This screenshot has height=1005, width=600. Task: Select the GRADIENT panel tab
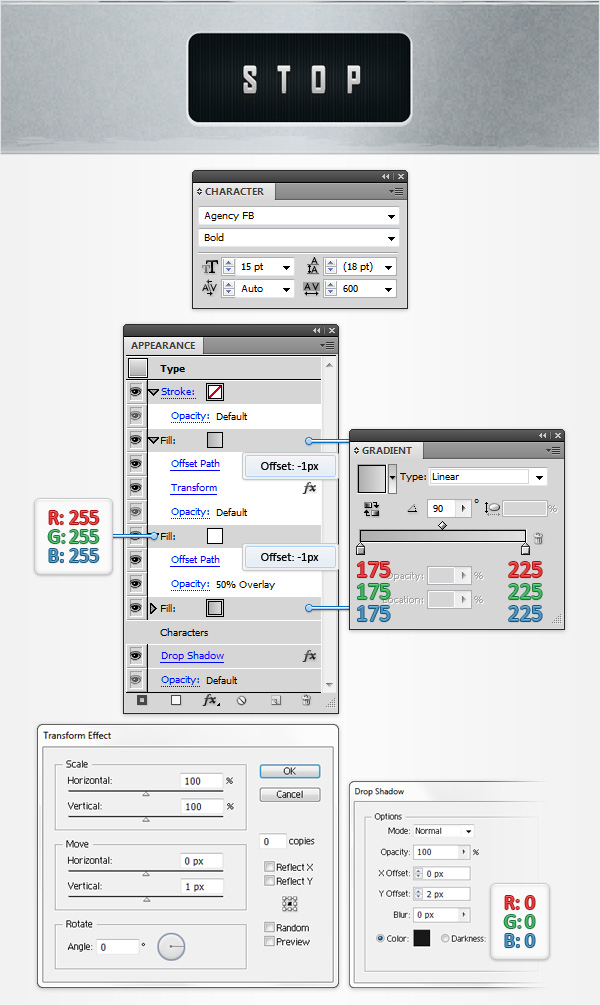(387, 451)
